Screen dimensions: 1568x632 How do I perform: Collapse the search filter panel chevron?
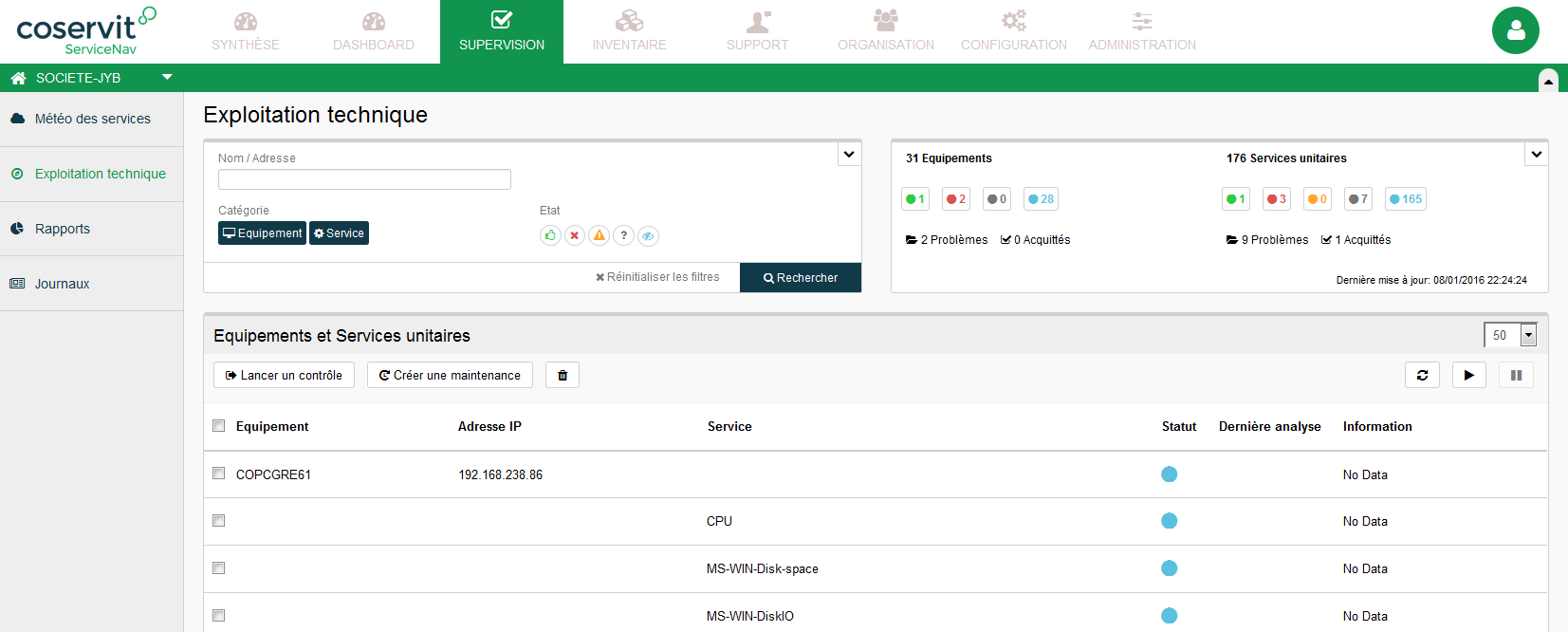(x=849, y=154)
